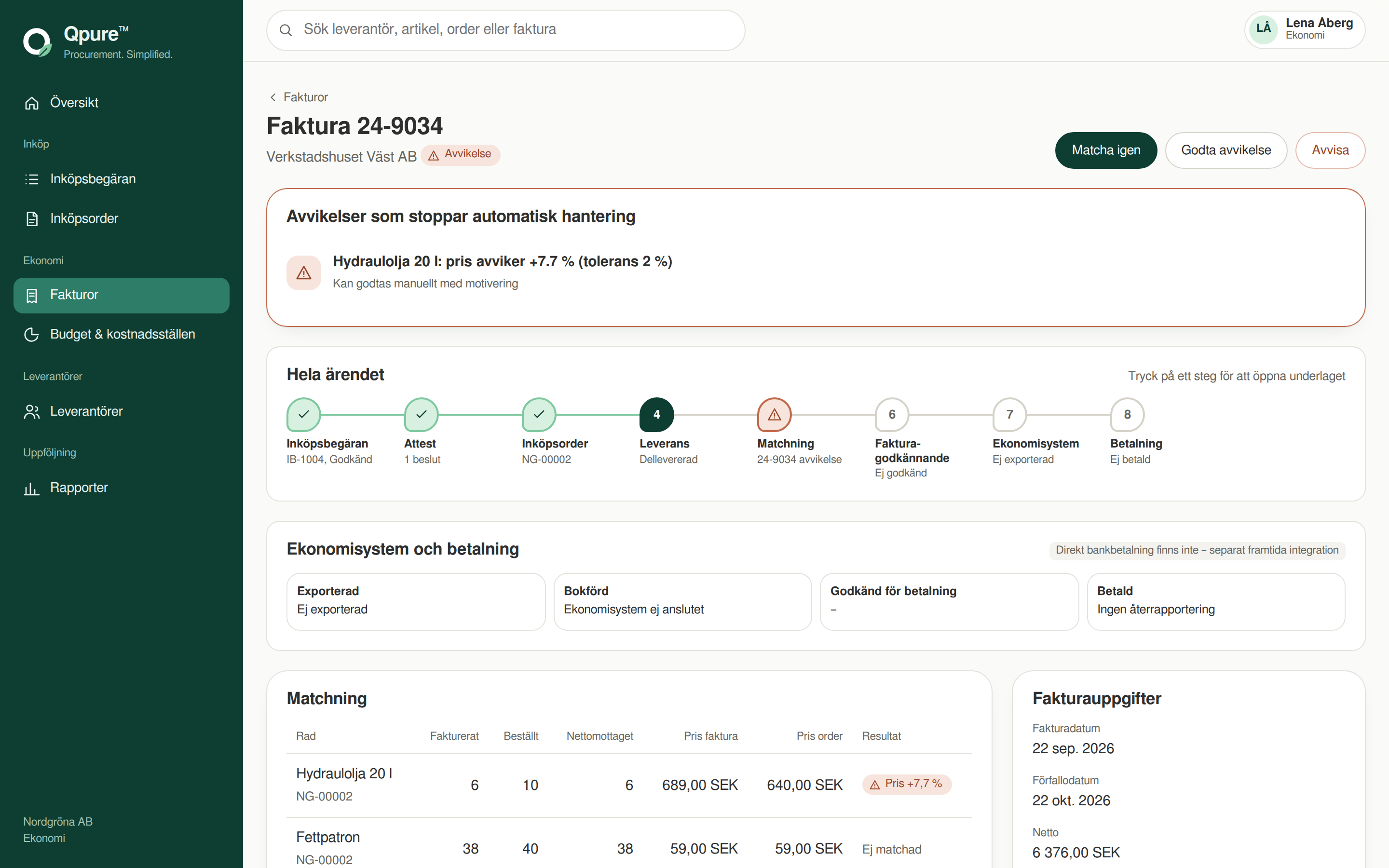
Task: Click the LÅ user avatar
Action: (1263, 29)
